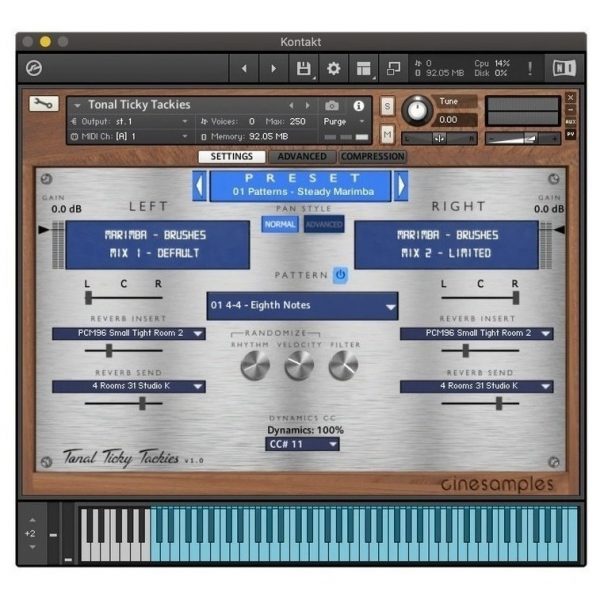Viewport: 600px width, 600px height.
Task: Click the Tune knob
Action: click(417, 111)
